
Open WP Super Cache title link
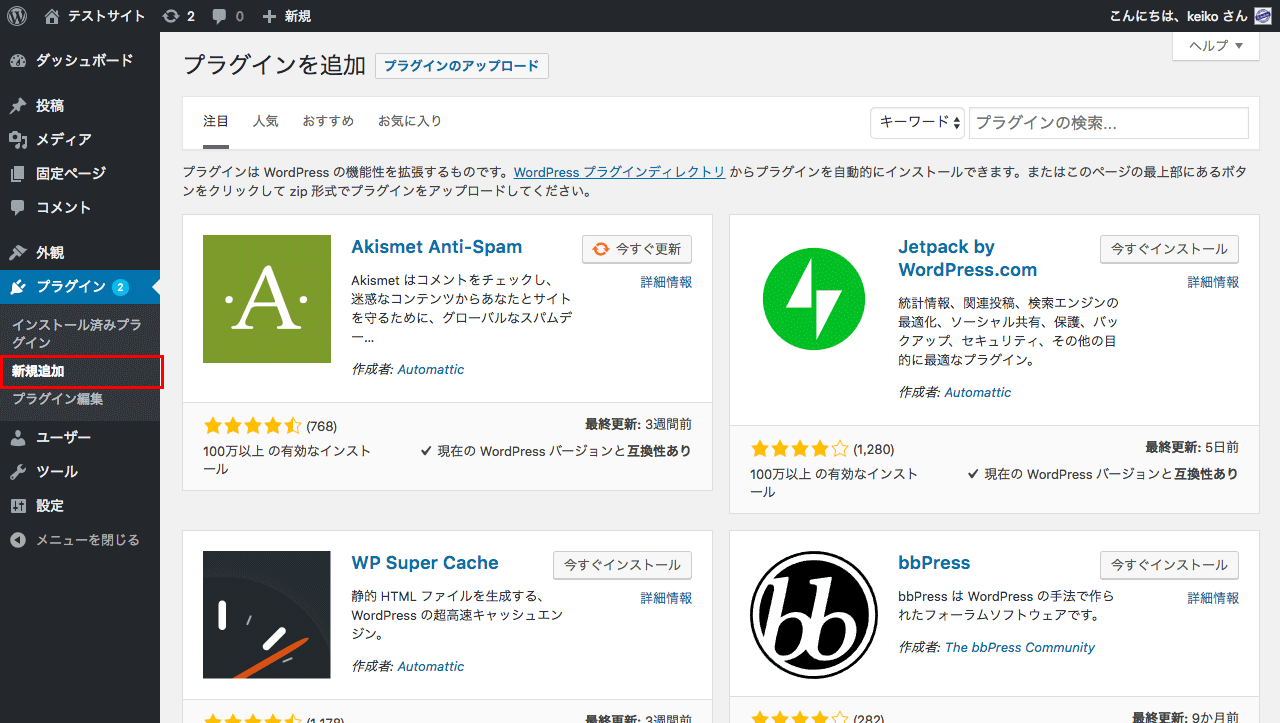[x=425, y=563]
